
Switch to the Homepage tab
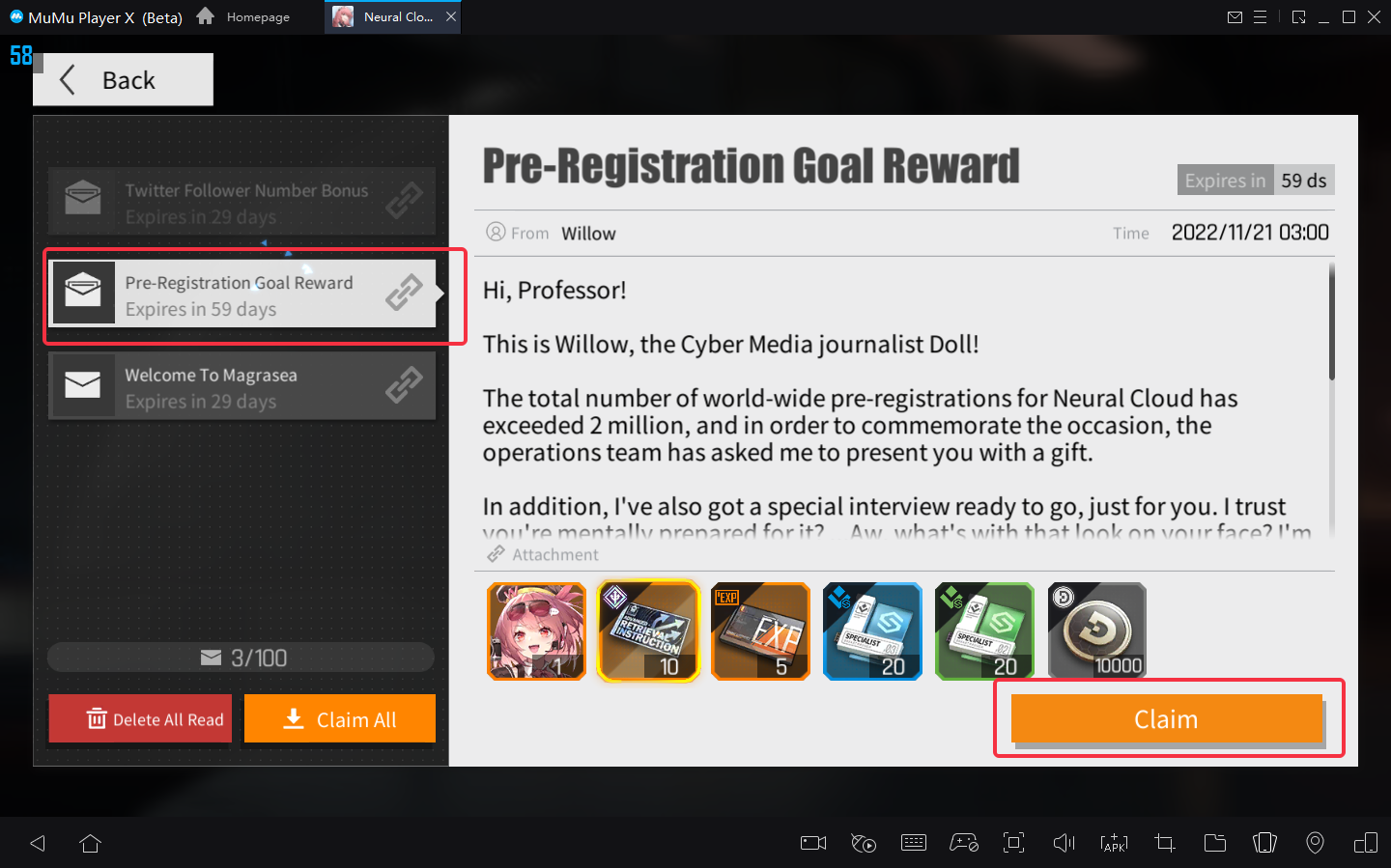click(243, 16)
